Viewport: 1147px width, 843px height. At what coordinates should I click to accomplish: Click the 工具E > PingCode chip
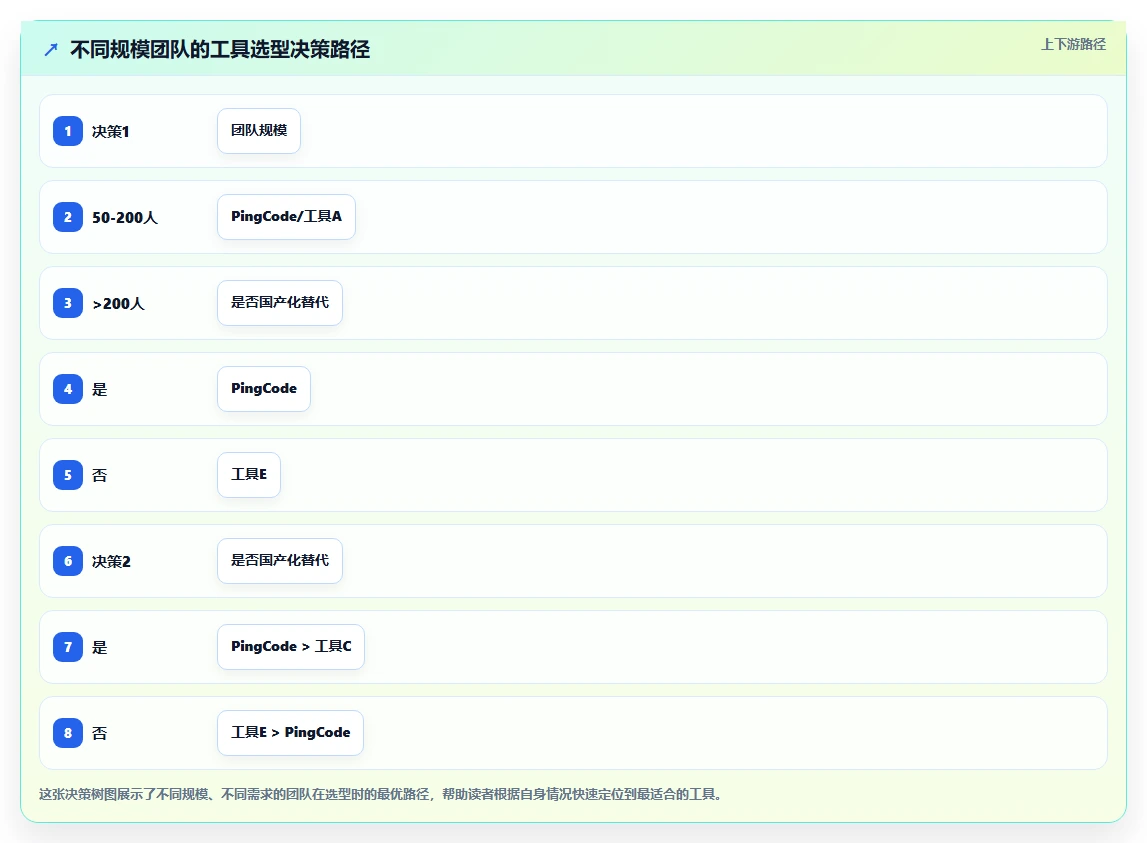pos(290,733)
